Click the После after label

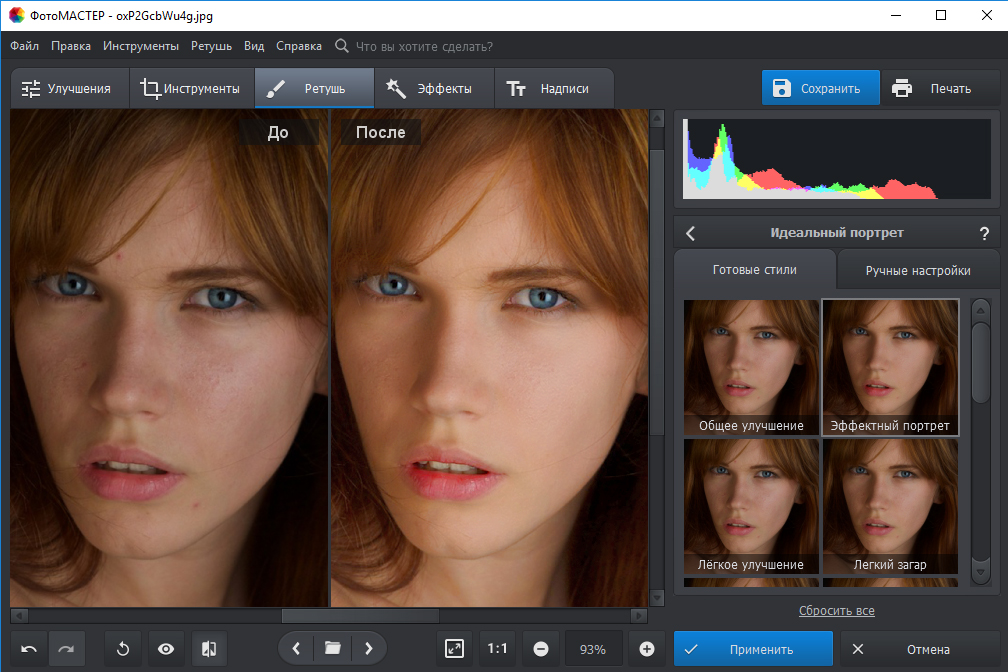pyautogui.click(x=381, y=132)
